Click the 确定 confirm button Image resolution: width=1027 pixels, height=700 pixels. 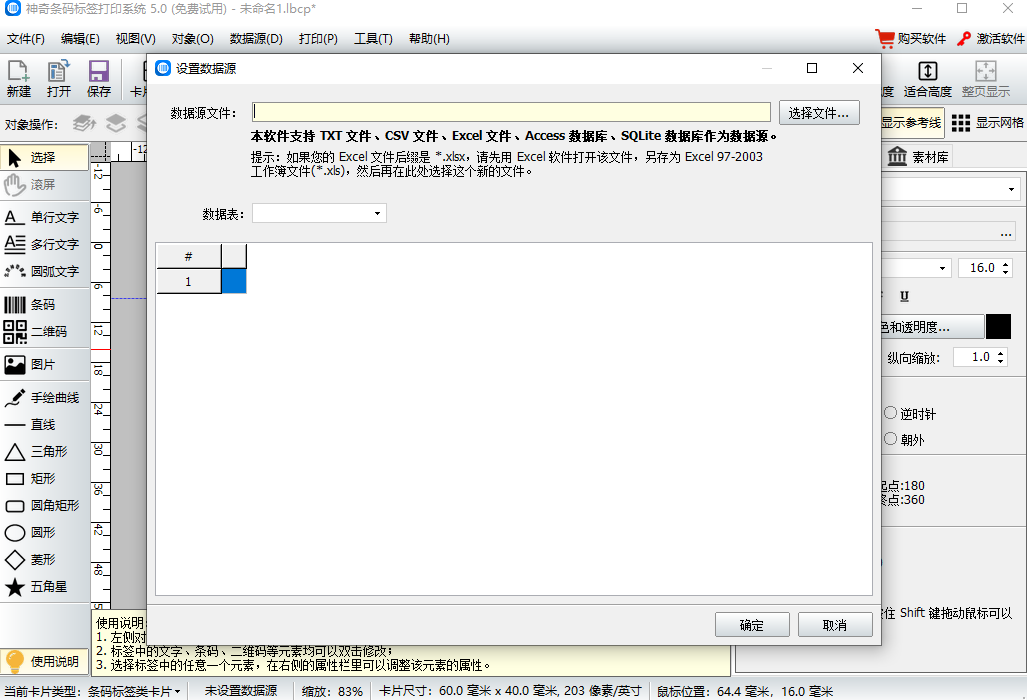(x=752, y=624)
